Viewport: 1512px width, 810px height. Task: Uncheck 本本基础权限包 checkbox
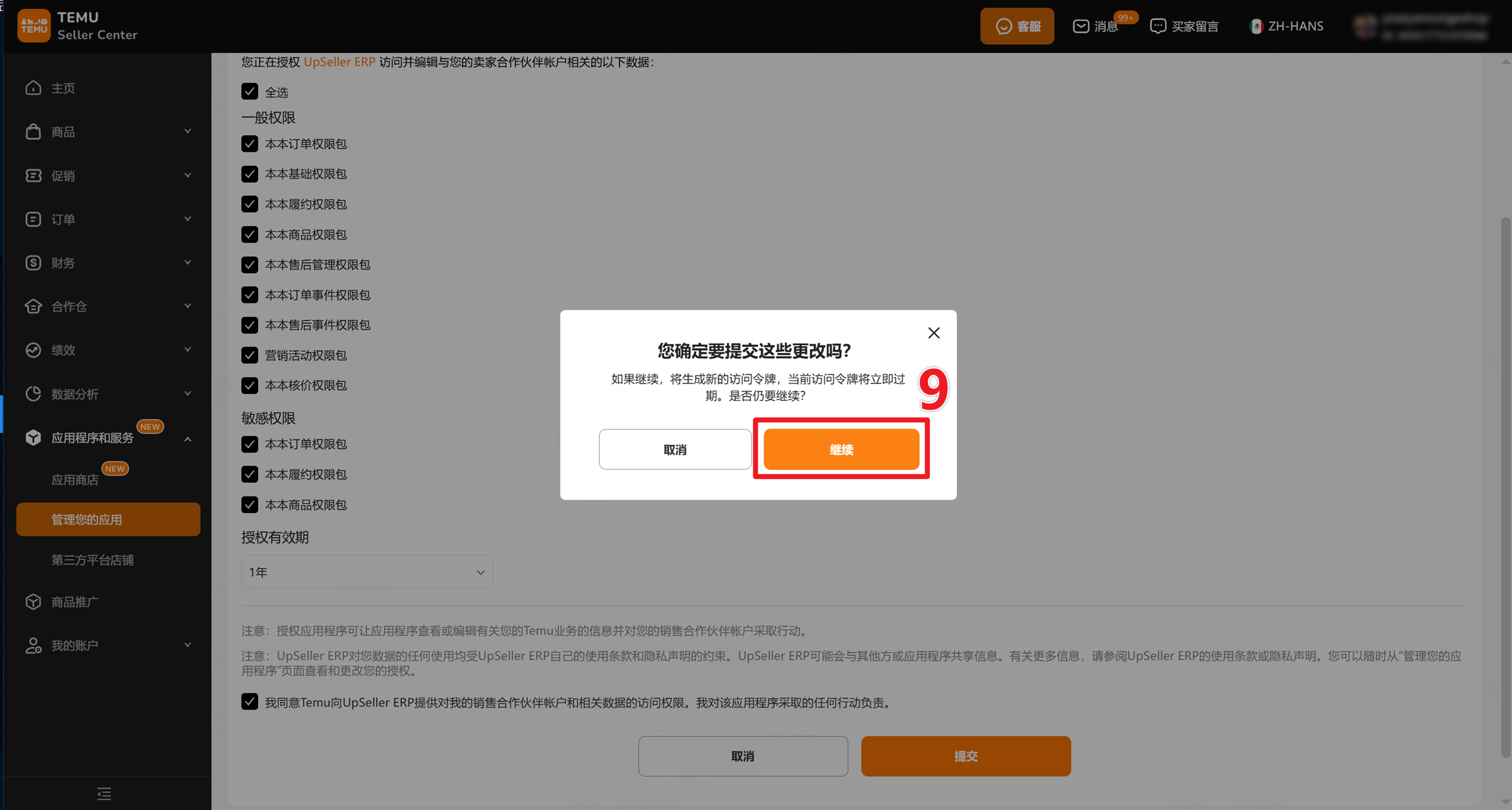click(249, 174)
